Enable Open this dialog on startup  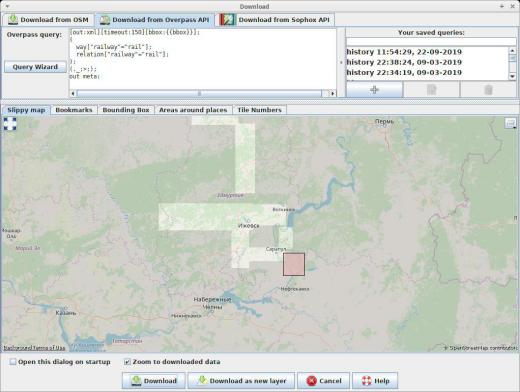point(13,362)
